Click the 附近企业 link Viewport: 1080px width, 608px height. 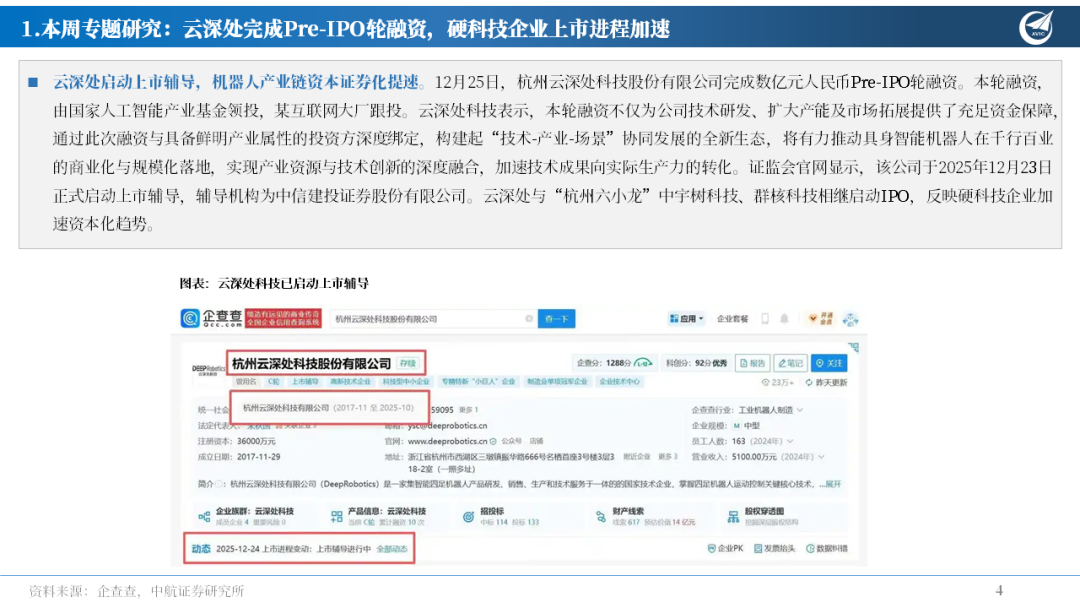636,457
